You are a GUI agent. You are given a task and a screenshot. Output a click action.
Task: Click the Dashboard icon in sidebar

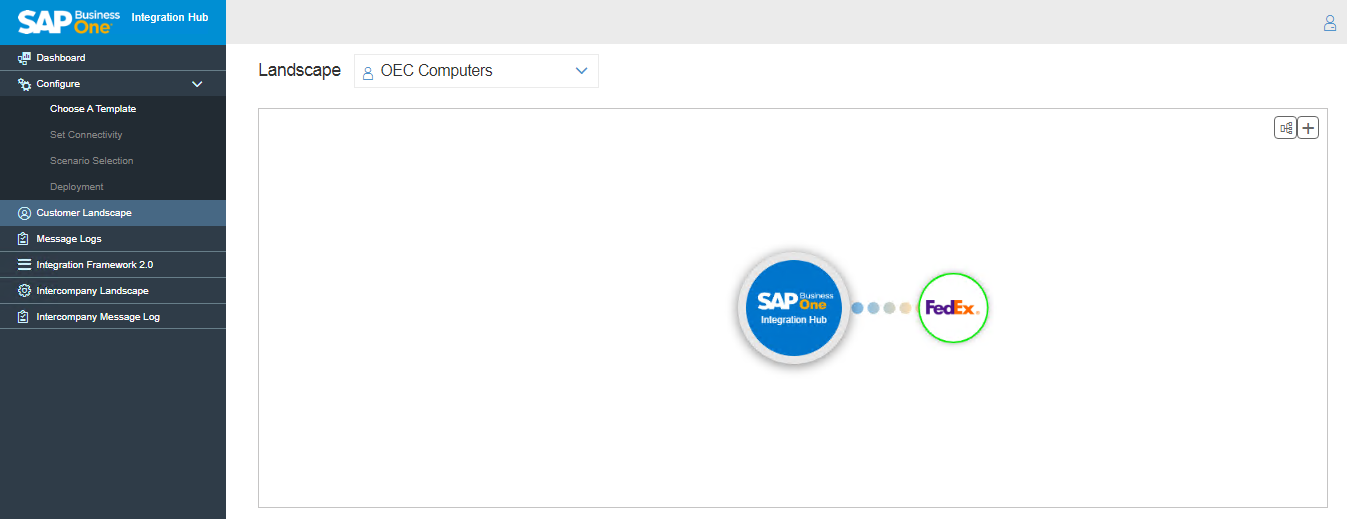[25, 58]
